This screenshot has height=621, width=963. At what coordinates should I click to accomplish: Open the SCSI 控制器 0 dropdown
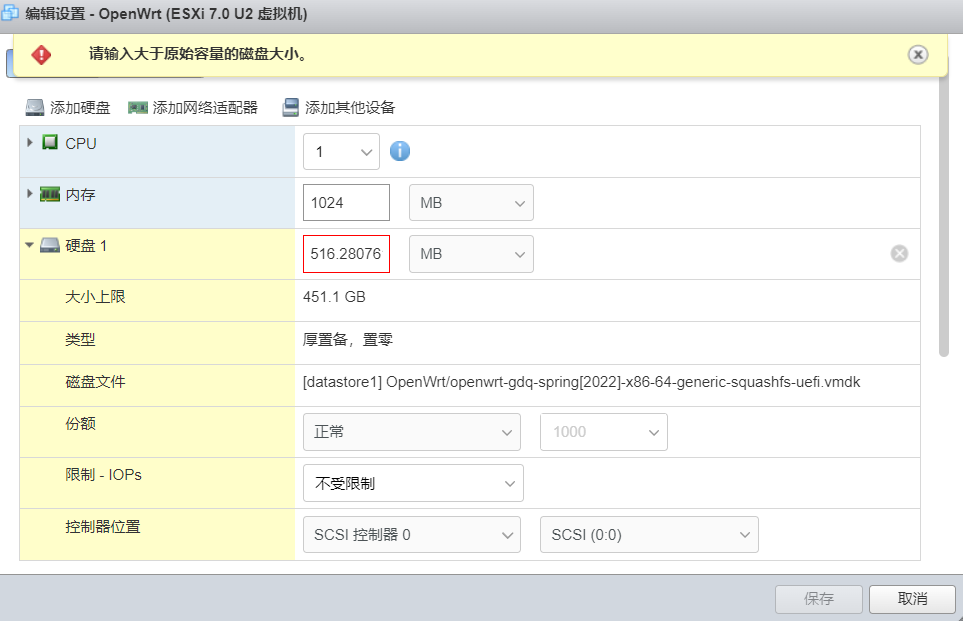tap(412, 534)
